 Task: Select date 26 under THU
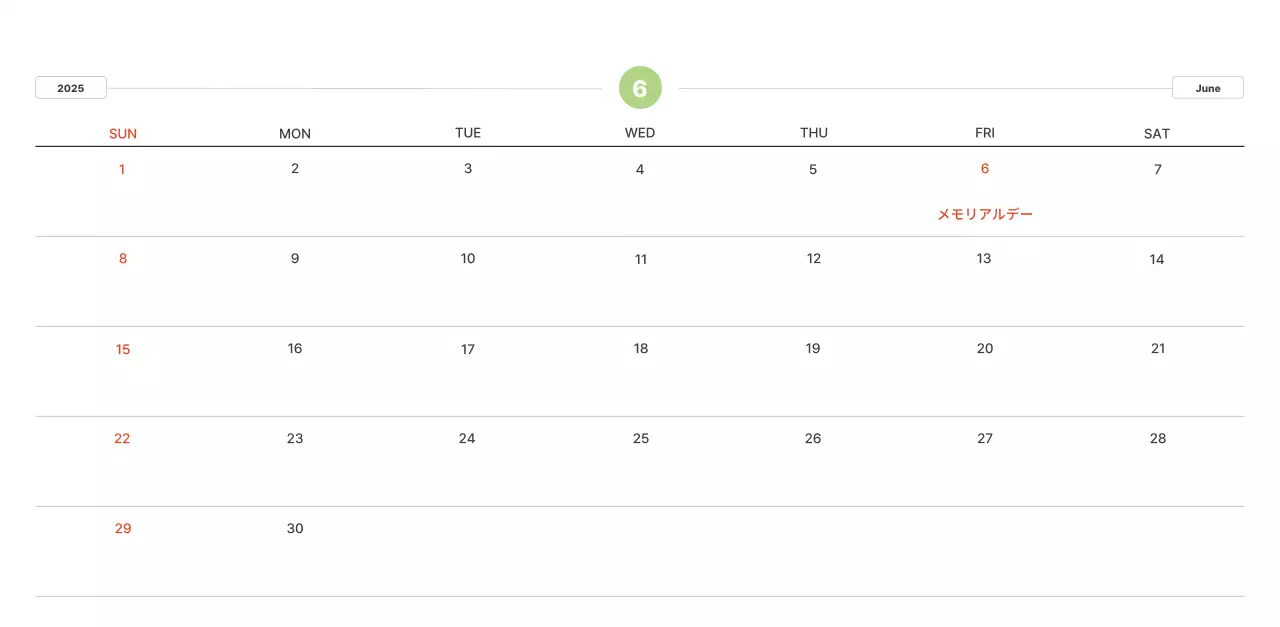813,439
